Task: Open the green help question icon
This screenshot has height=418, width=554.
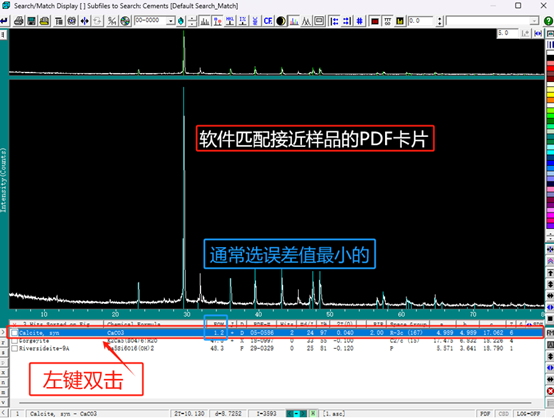Action: coord(549,21)
